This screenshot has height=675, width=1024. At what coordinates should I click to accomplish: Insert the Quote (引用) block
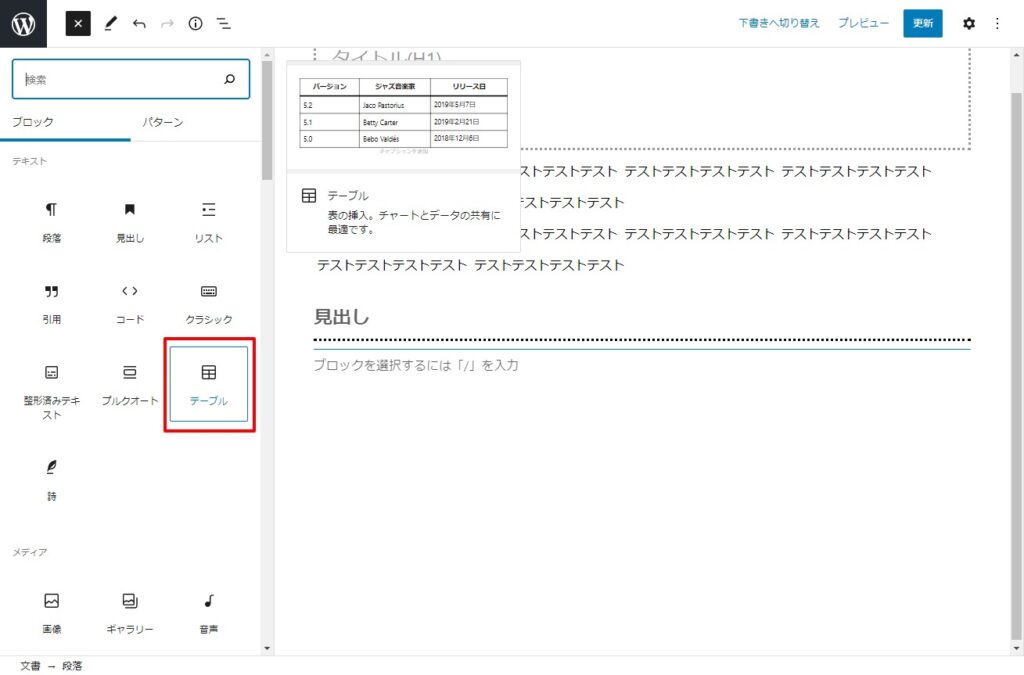coord(51,302)
